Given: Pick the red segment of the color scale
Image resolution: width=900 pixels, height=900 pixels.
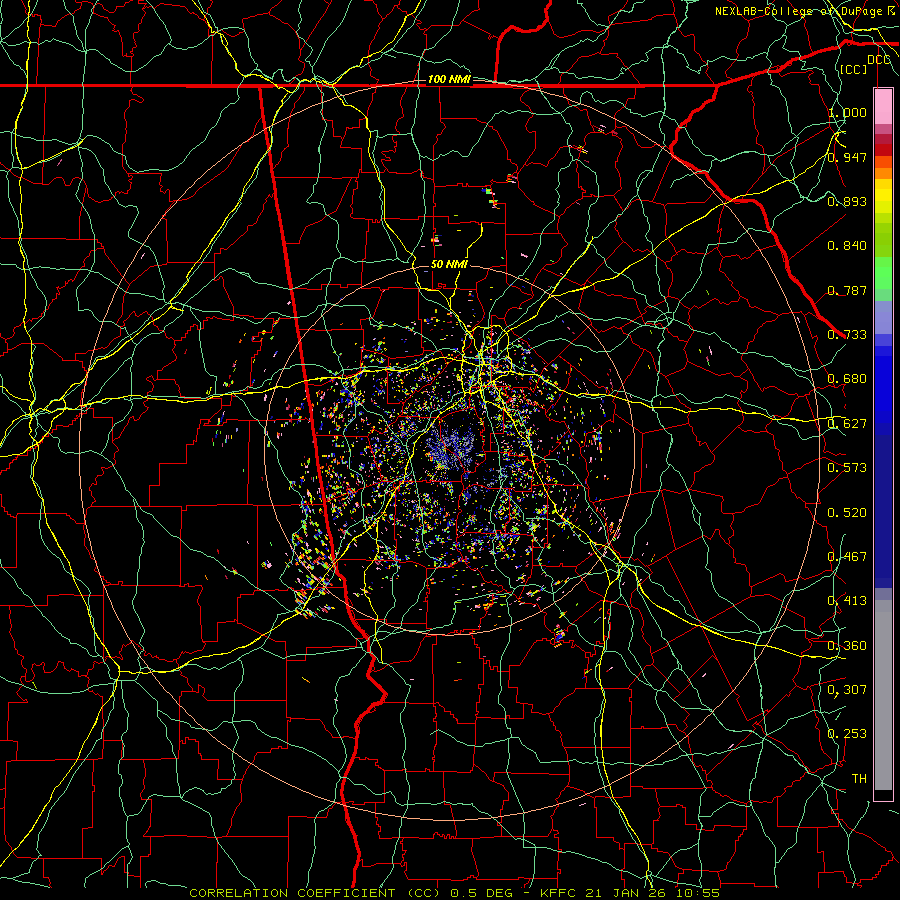Looking at the screenshot, I should pos(883,150).
